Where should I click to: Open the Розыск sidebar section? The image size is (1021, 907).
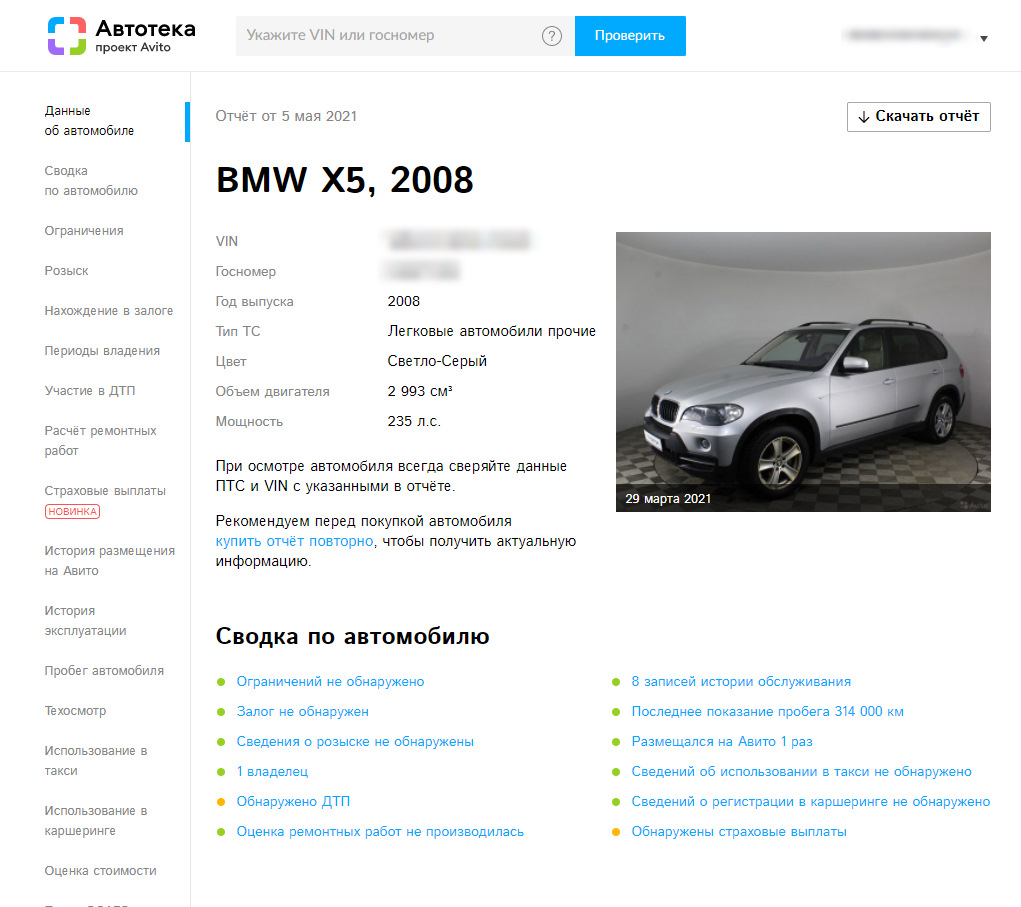(x=66, y=271)
